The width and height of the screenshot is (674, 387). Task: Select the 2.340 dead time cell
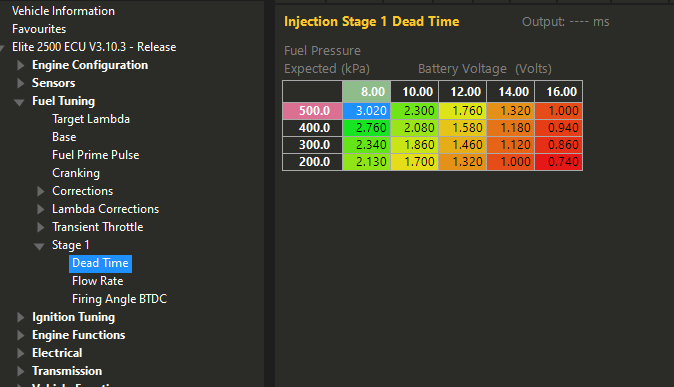pyautogui.click(x=367, y=145)
